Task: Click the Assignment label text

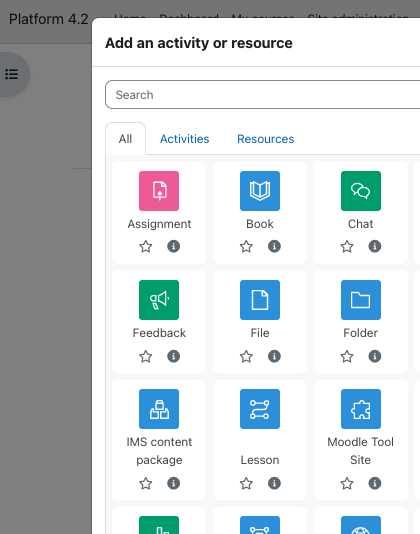Action: coord(159,224)
